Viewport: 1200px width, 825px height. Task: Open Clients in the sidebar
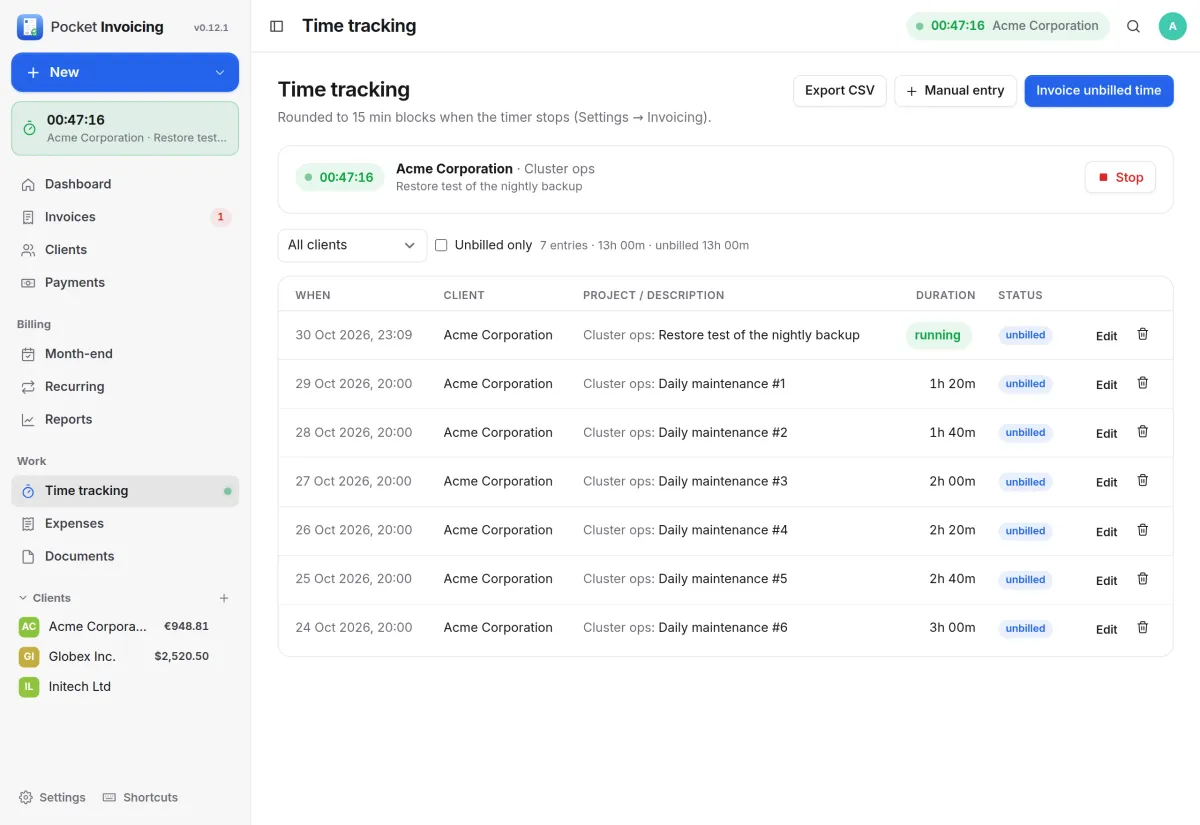click(125, 250)
